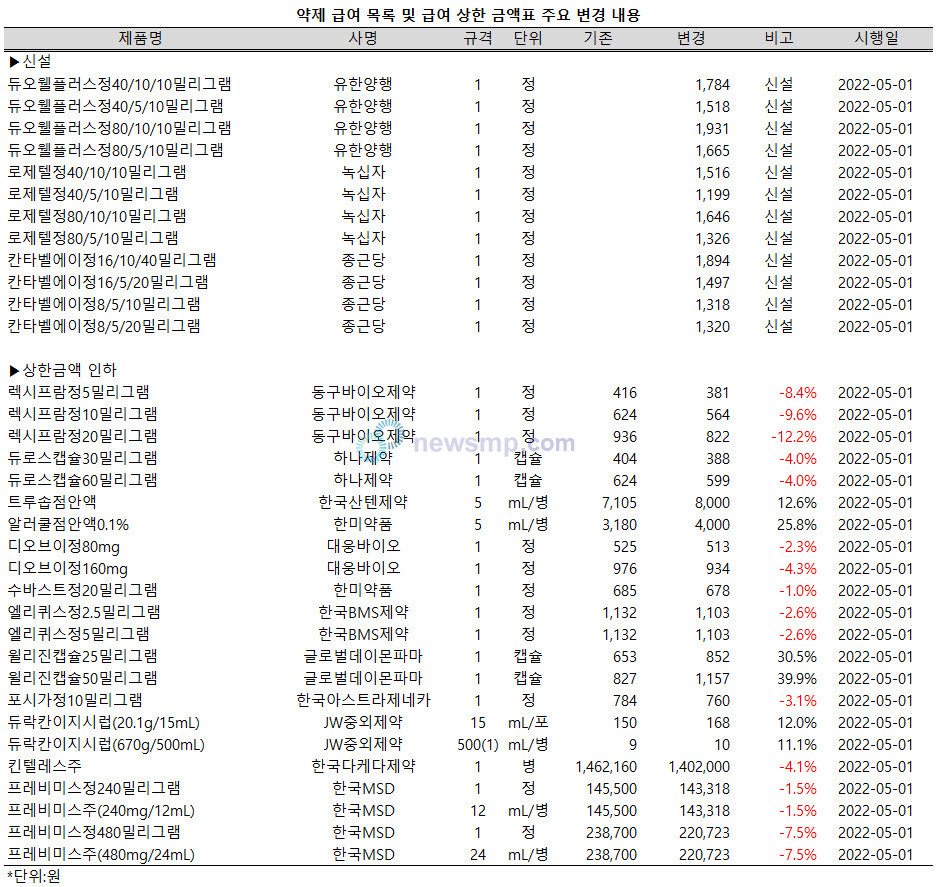Image resolution: width=936 pixels, height=887 pixels.
Task: Click product 디오브이정160mg
Action: [x=67, y=568]
